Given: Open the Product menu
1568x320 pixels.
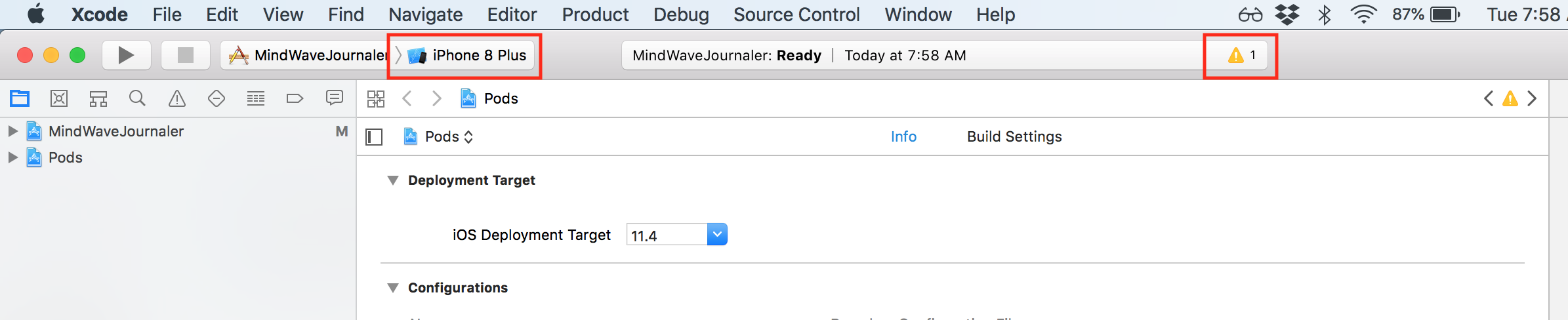Looking at the screenshot, I should (x=595, y=14).
